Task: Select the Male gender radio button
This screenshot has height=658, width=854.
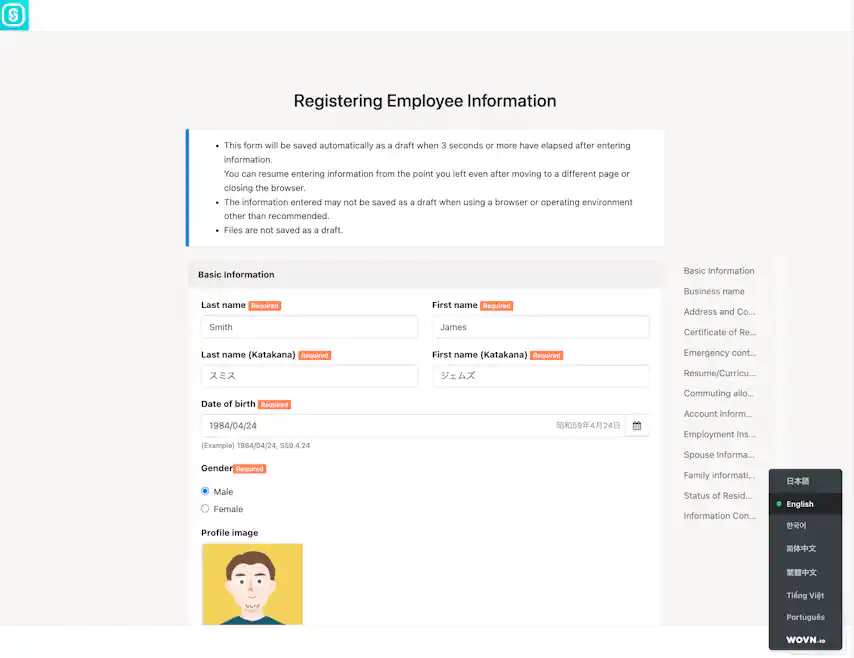Action: coord(204,491)
